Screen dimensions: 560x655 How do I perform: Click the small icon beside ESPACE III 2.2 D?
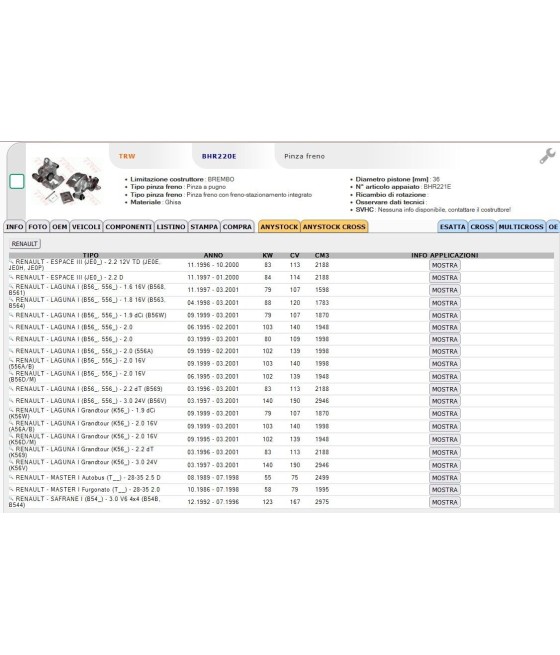pos(11,277)
